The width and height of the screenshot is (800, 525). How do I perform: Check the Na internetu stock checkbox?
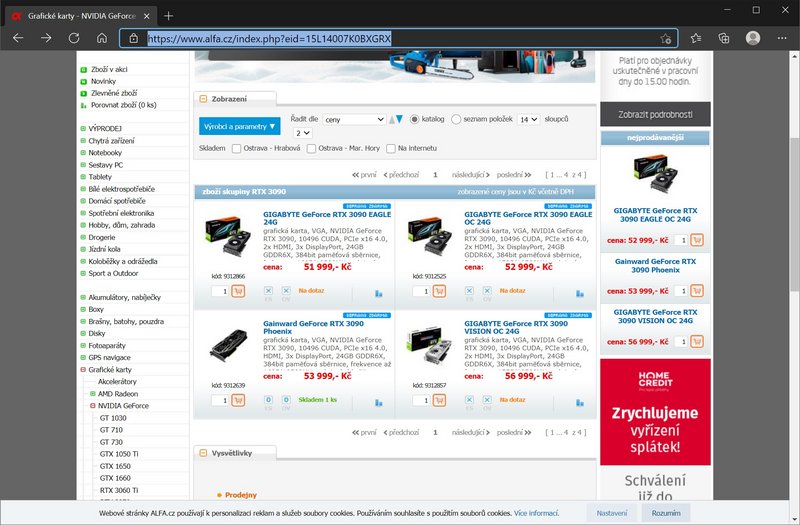coord(391,148)
